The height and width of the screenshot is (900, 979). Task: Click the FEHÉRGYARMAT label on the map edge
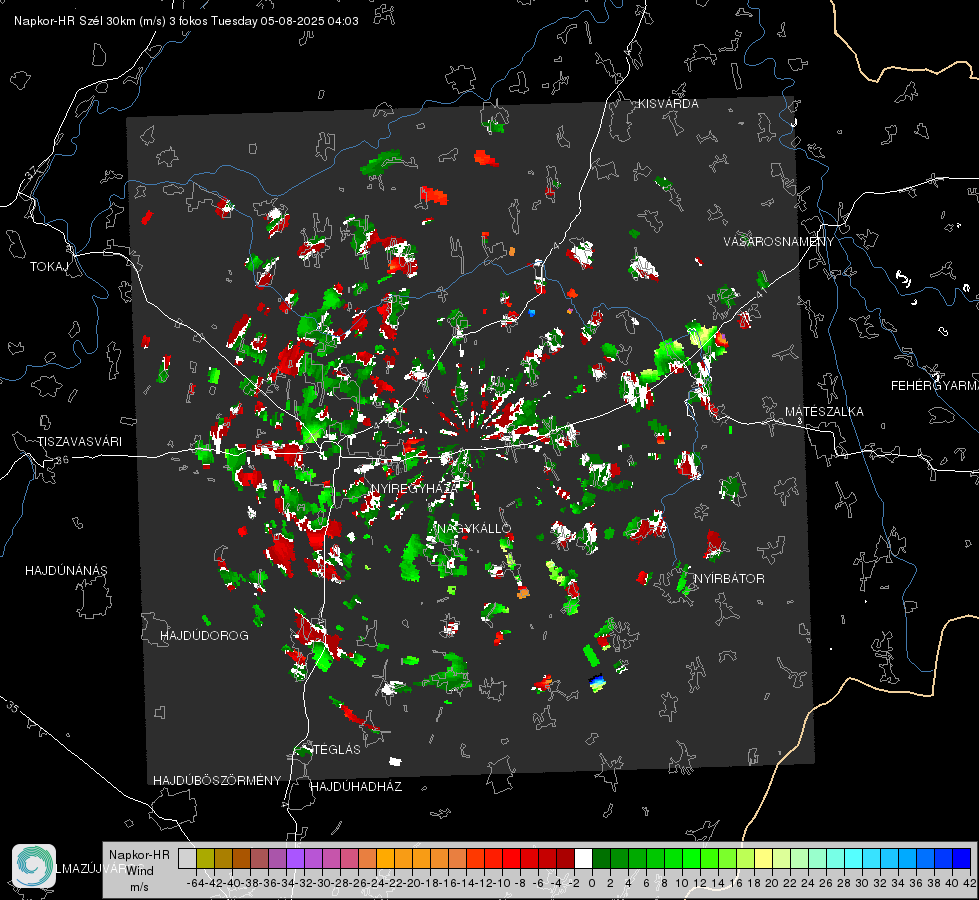[x=935, y=386]
